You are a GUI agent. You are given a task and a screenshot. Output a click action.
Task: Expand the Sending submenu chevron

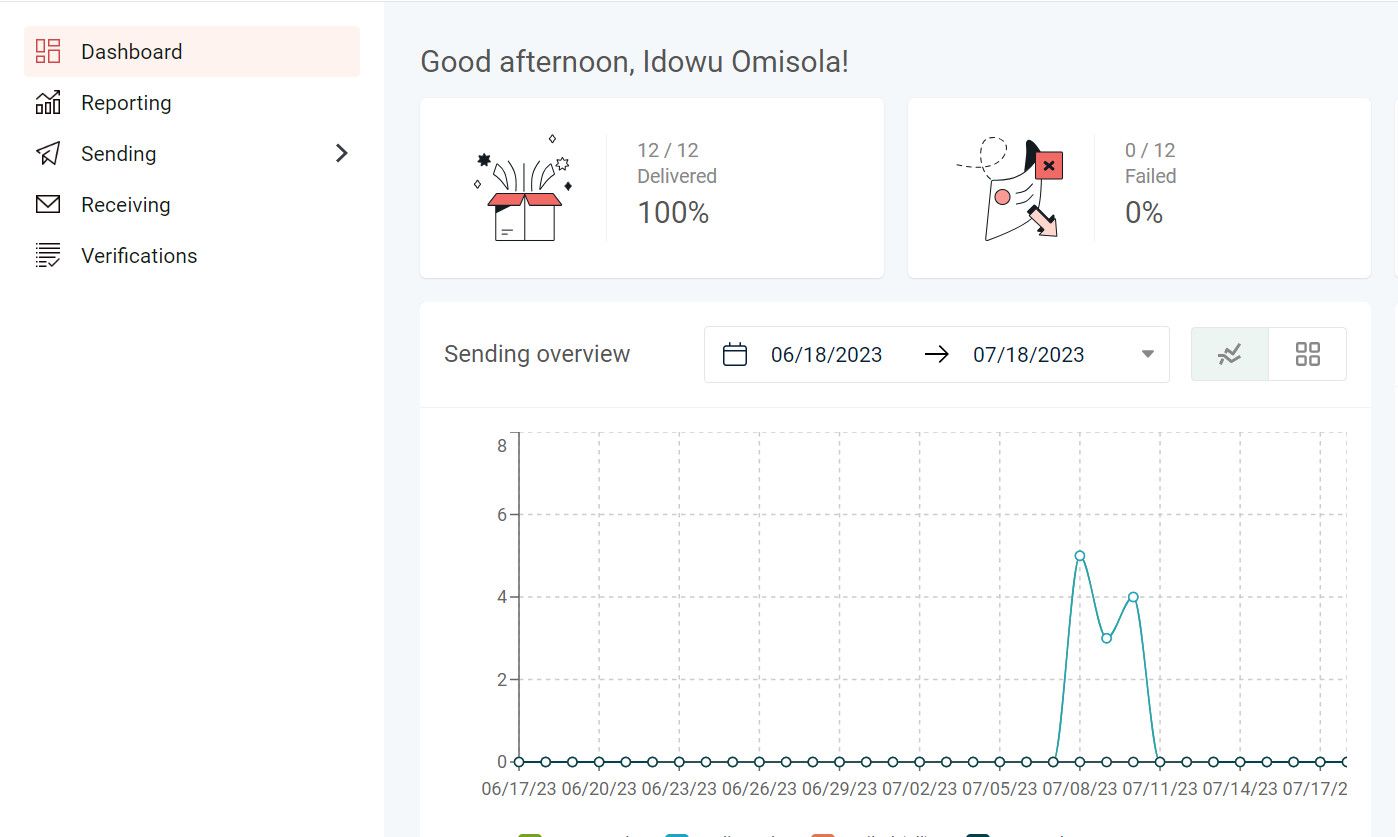tap(342, 154)
